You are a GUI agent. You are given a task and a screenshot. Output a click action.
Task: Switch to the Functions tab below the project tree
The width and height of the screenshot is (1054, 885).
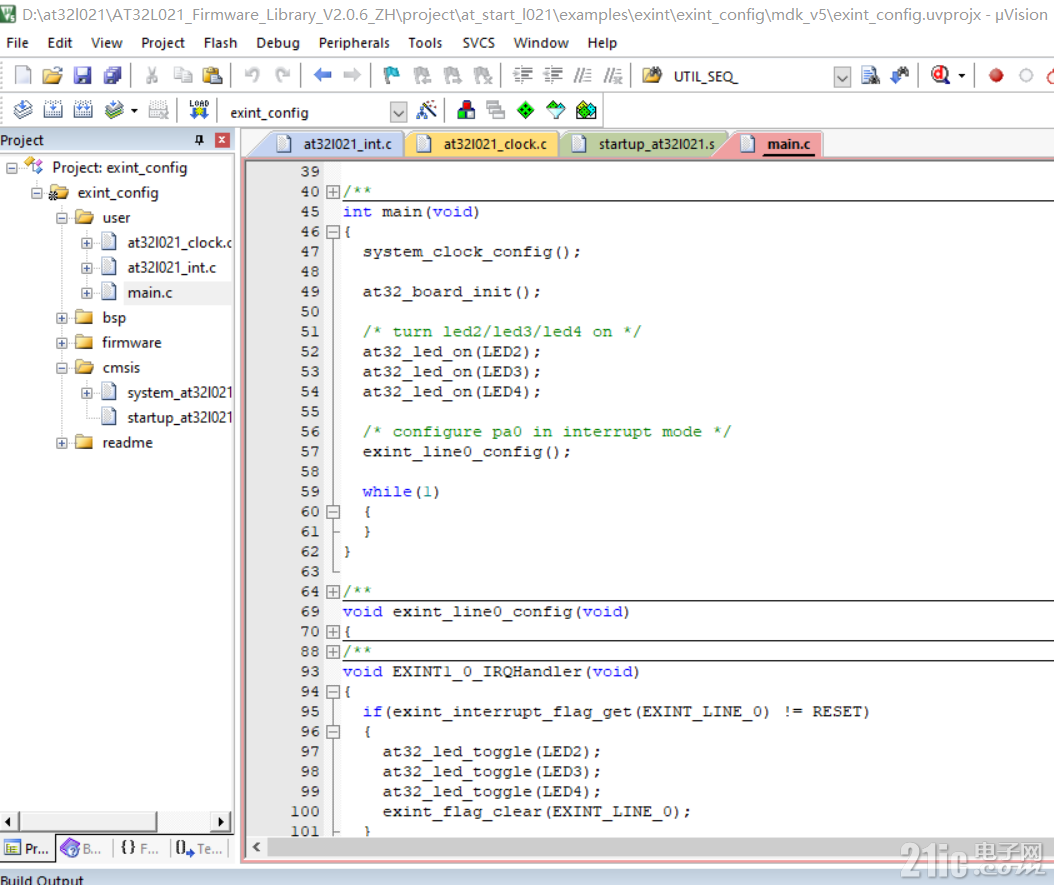pyautogui.click(x=139, y=849)
